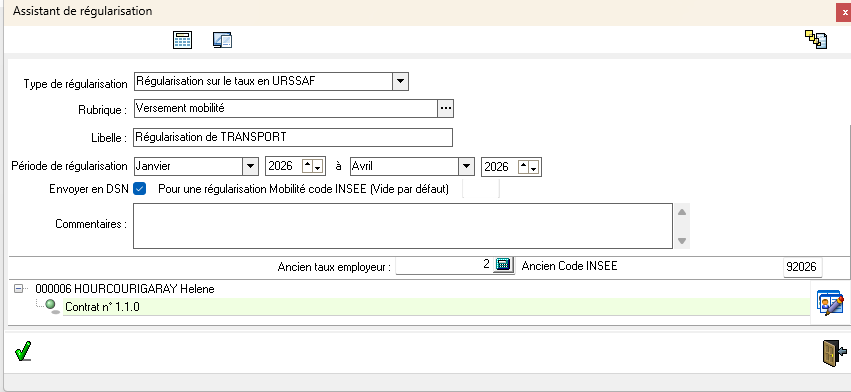
Task: Click the Type de régularisation label
Action: point(75,84)
